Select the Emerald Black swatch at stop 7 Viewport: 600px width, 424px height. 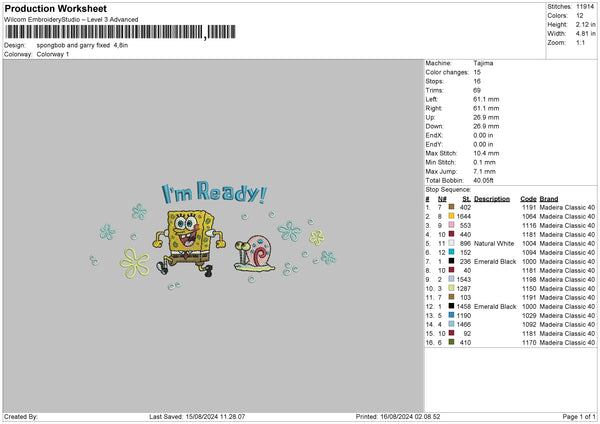[451, 261]
